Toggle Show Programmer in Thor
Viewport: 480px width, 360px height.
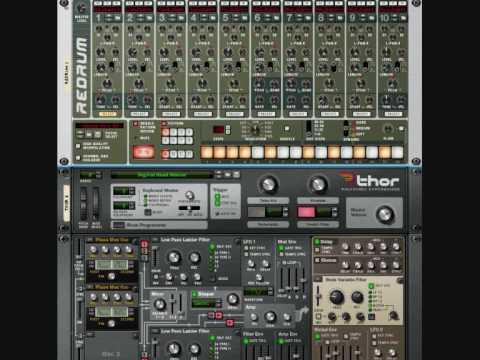click(x=118, y=225)
